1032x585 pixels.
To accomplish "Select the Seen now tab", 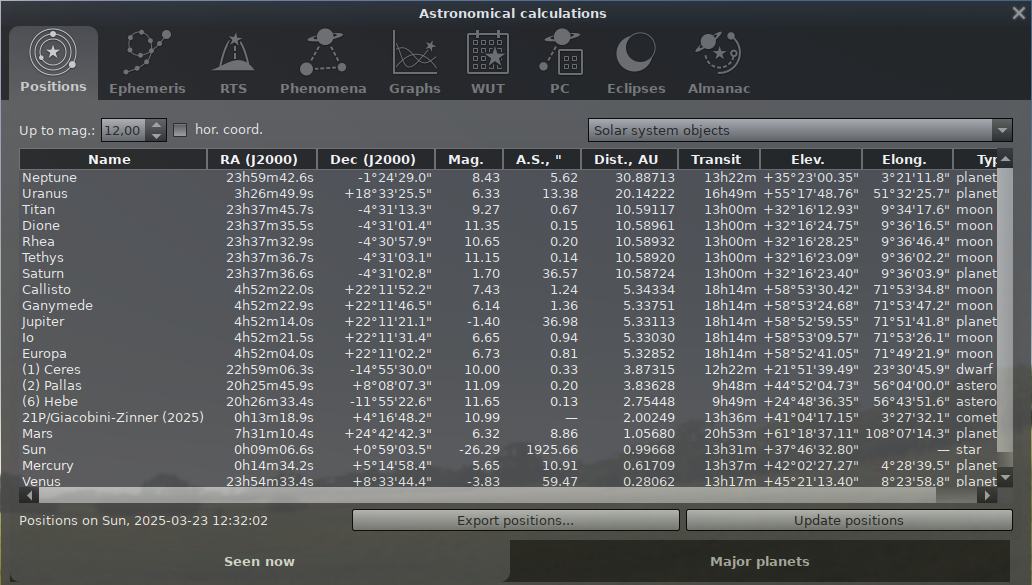I will [x=259, y=561].
